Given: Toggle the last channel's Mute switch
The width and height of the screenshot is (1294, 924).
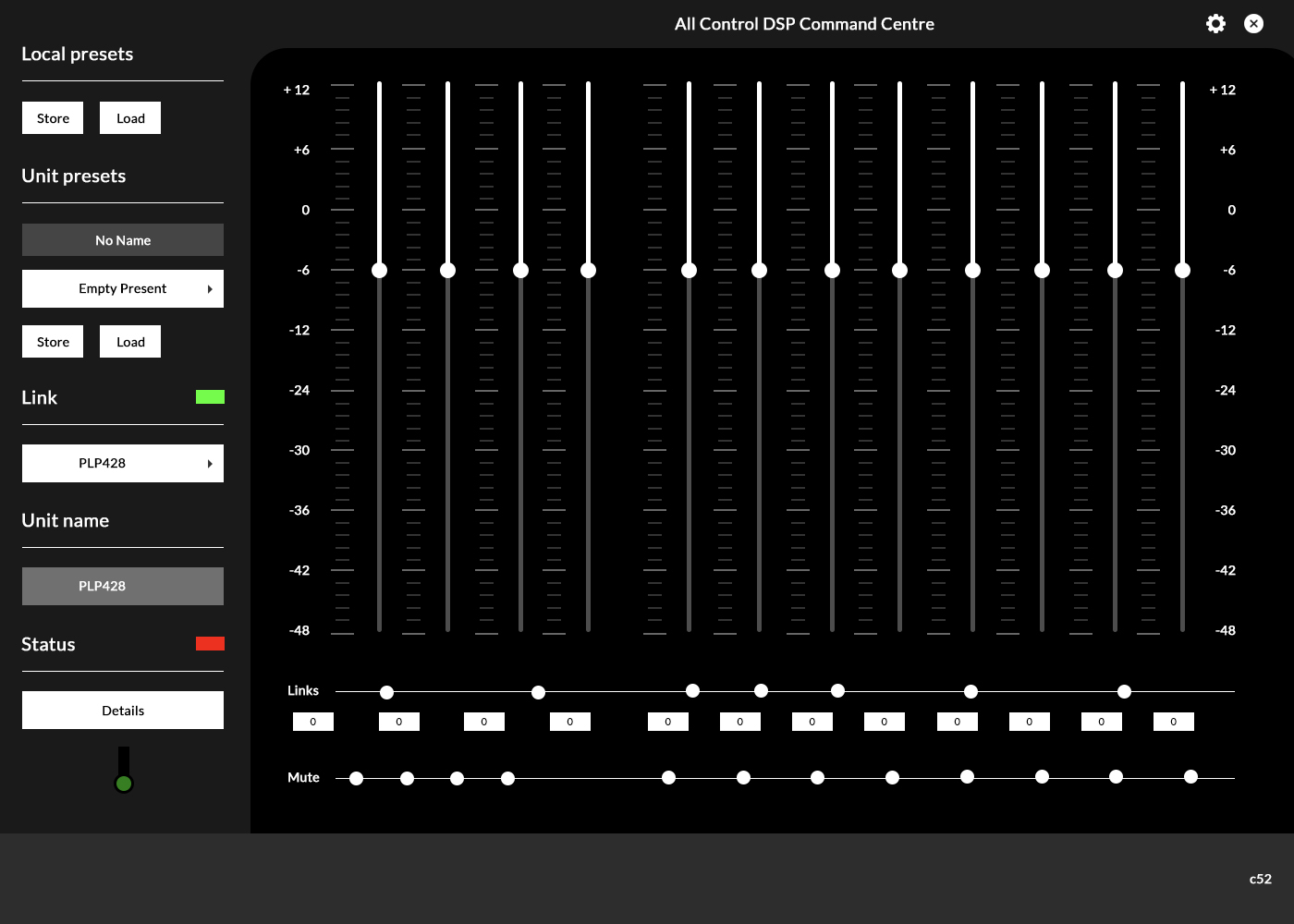Looking at the screenshot, I should click(x=1190, y=777).
